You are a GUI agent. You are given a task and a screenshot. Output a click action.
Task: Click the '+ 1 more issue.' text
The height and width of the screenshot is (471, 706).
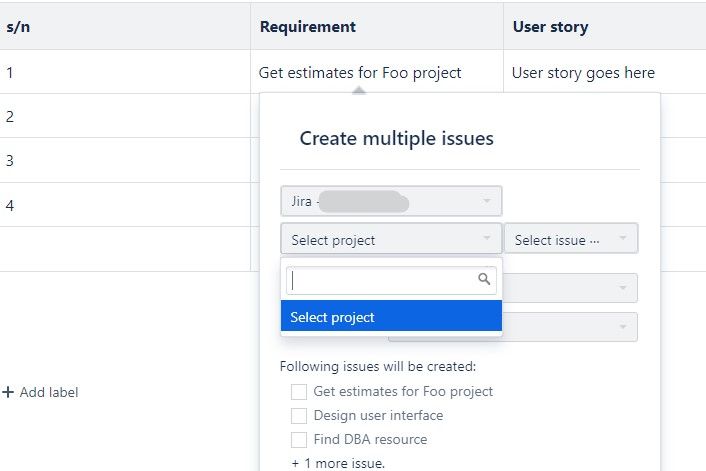(x=338, y=463)
